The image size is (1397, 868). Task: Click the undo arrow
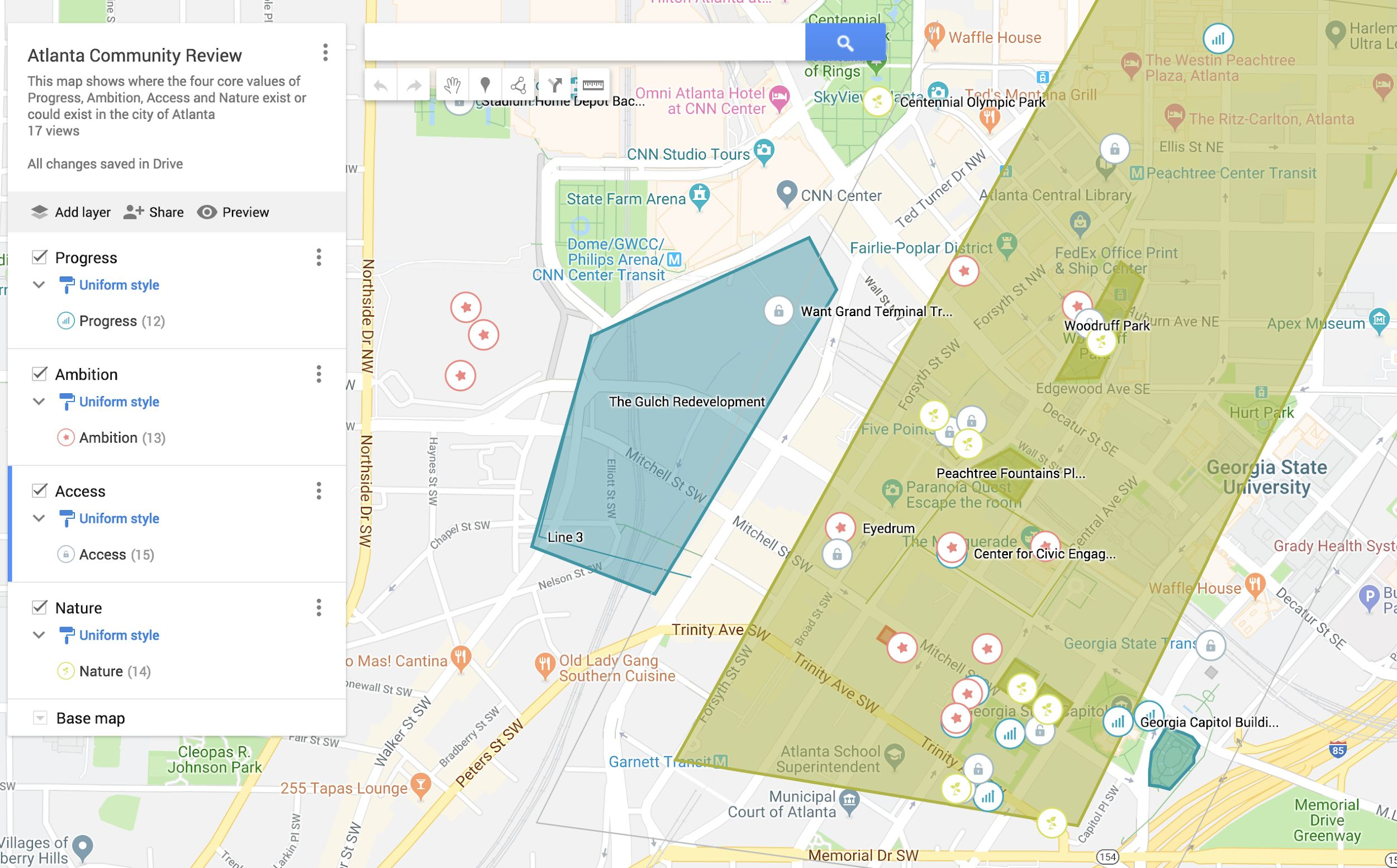click(381, 86)
